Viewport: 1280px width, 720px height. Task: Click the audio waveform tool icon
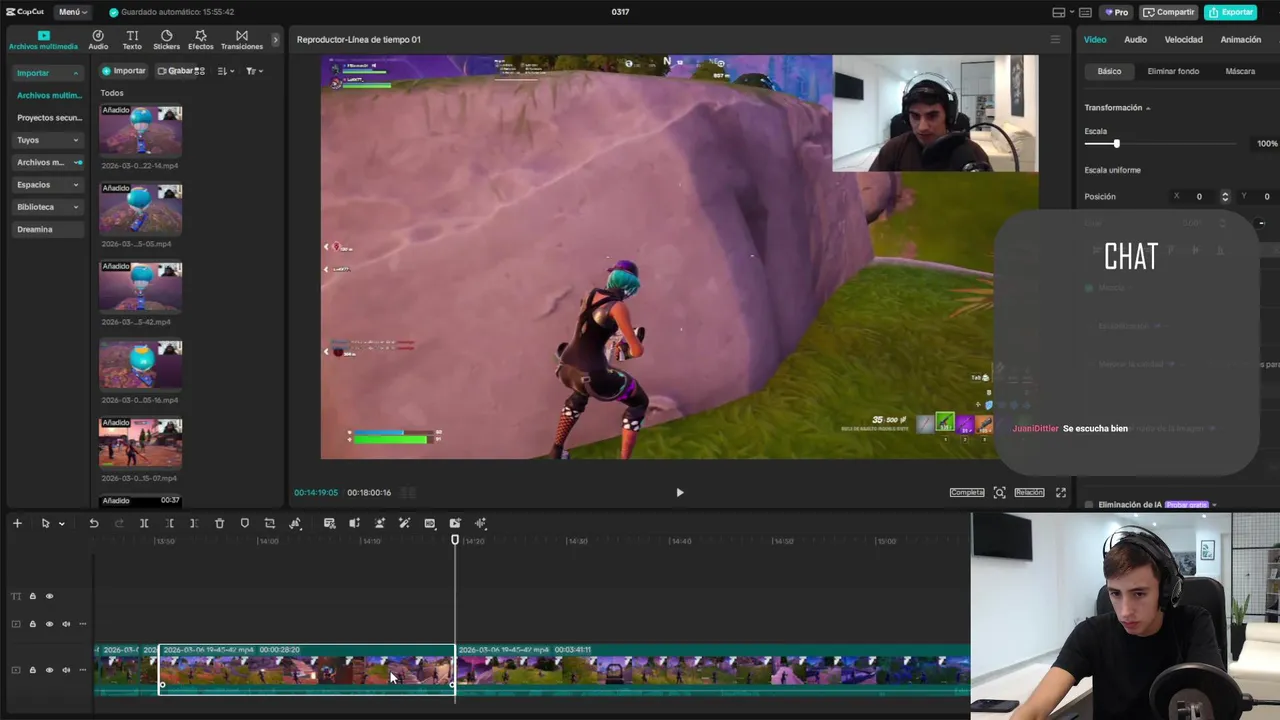pos(481,523)
